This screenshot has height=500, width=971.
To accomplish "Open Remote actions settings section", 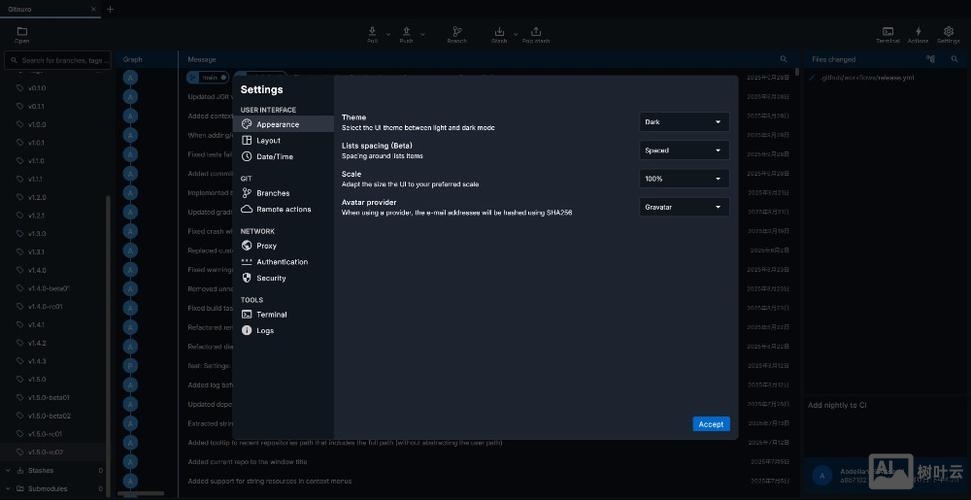I will pyautogui.click(x=283, y=209).
